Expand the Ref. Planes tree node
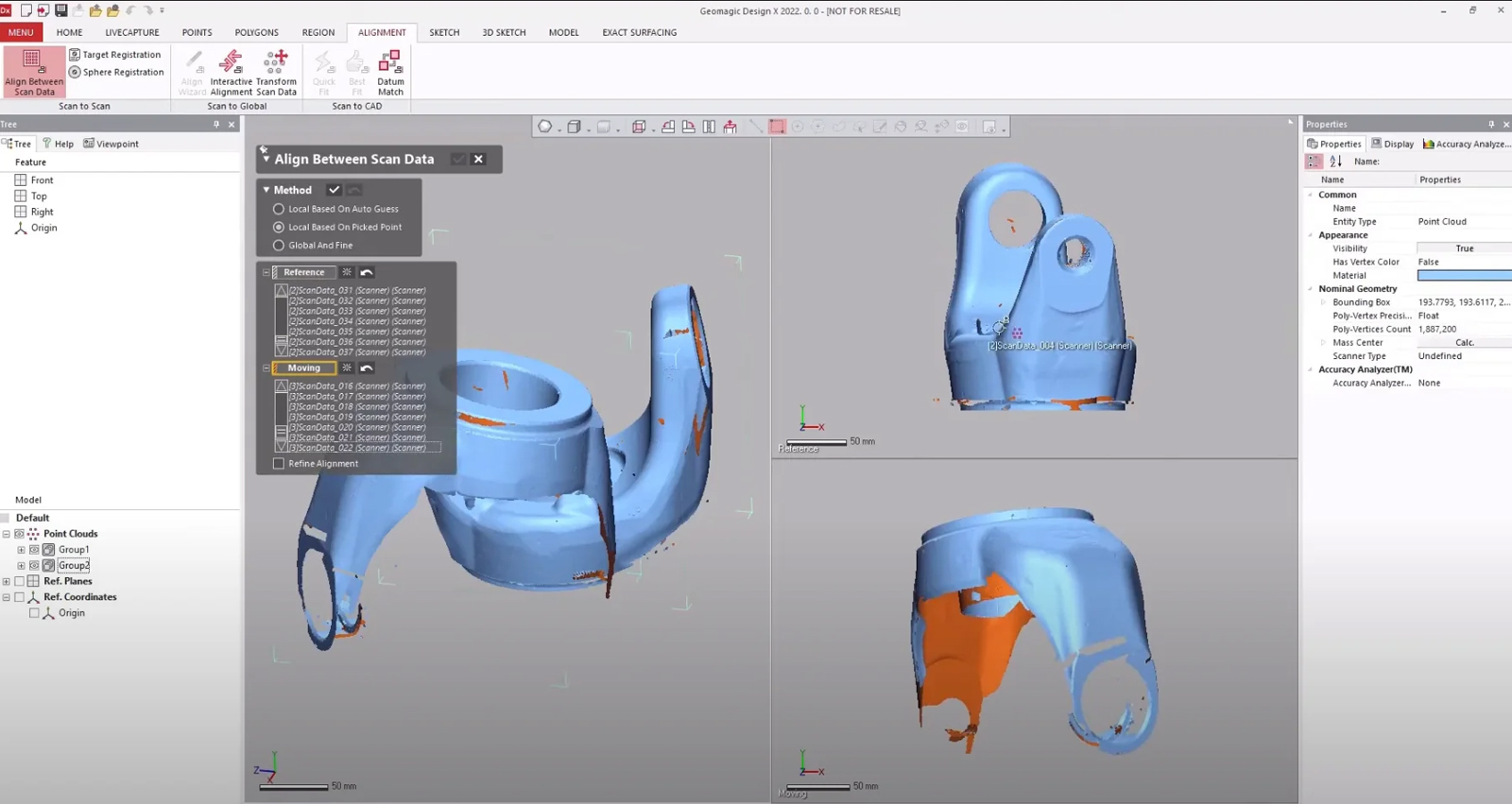 click(x=7, y=581)
